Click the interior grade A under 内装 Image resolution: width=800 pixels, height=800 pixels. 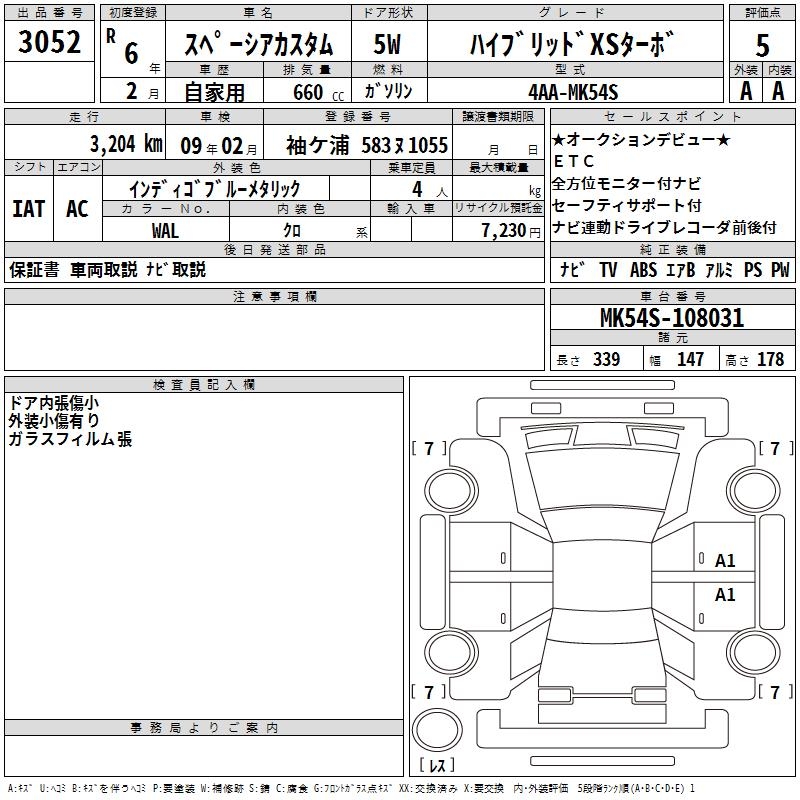click(779, 90)
